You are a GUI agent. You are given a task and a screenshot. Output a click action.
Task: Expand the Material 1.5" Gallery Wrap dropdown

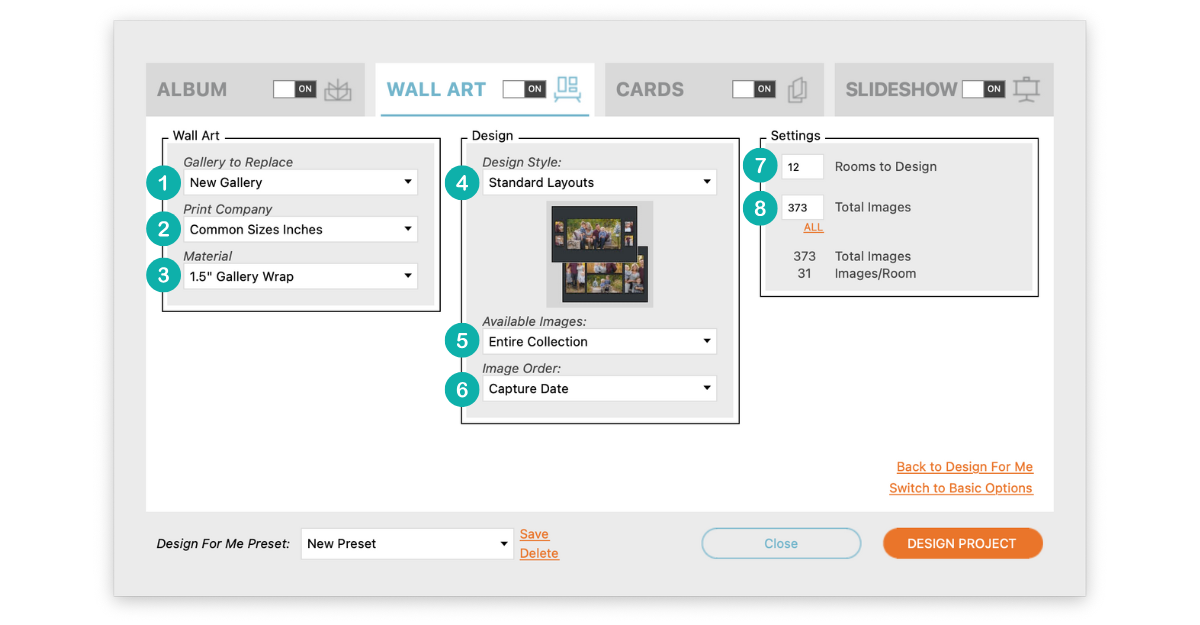click(300, 276)
